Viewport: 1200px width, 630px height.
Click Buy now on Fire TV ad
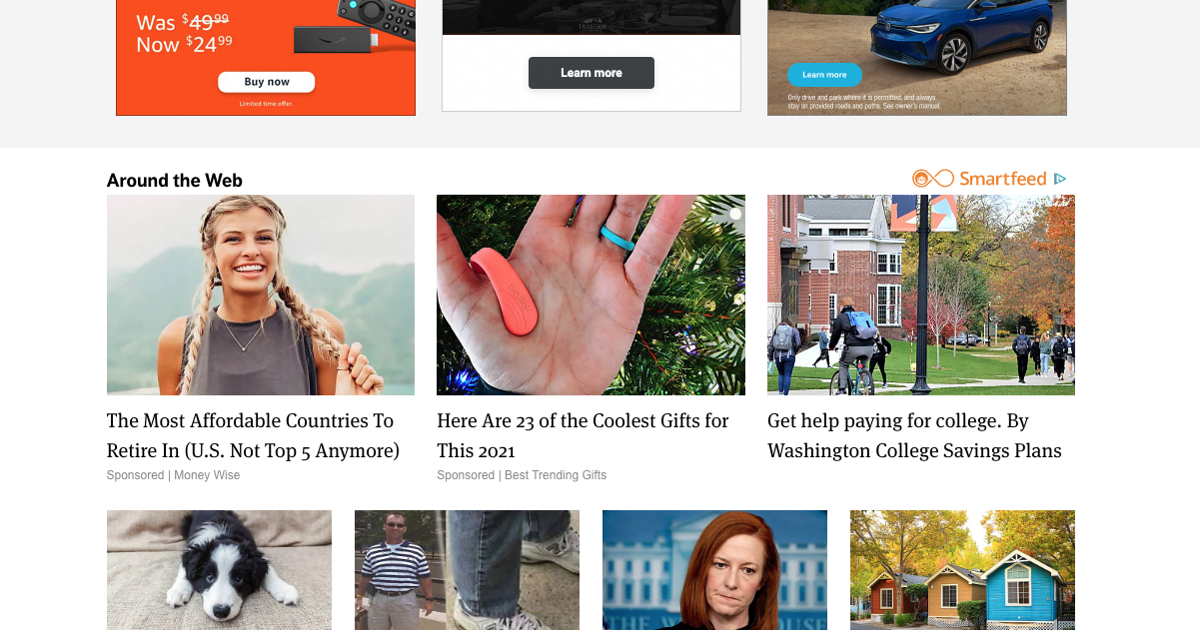[x=266, y=82]
